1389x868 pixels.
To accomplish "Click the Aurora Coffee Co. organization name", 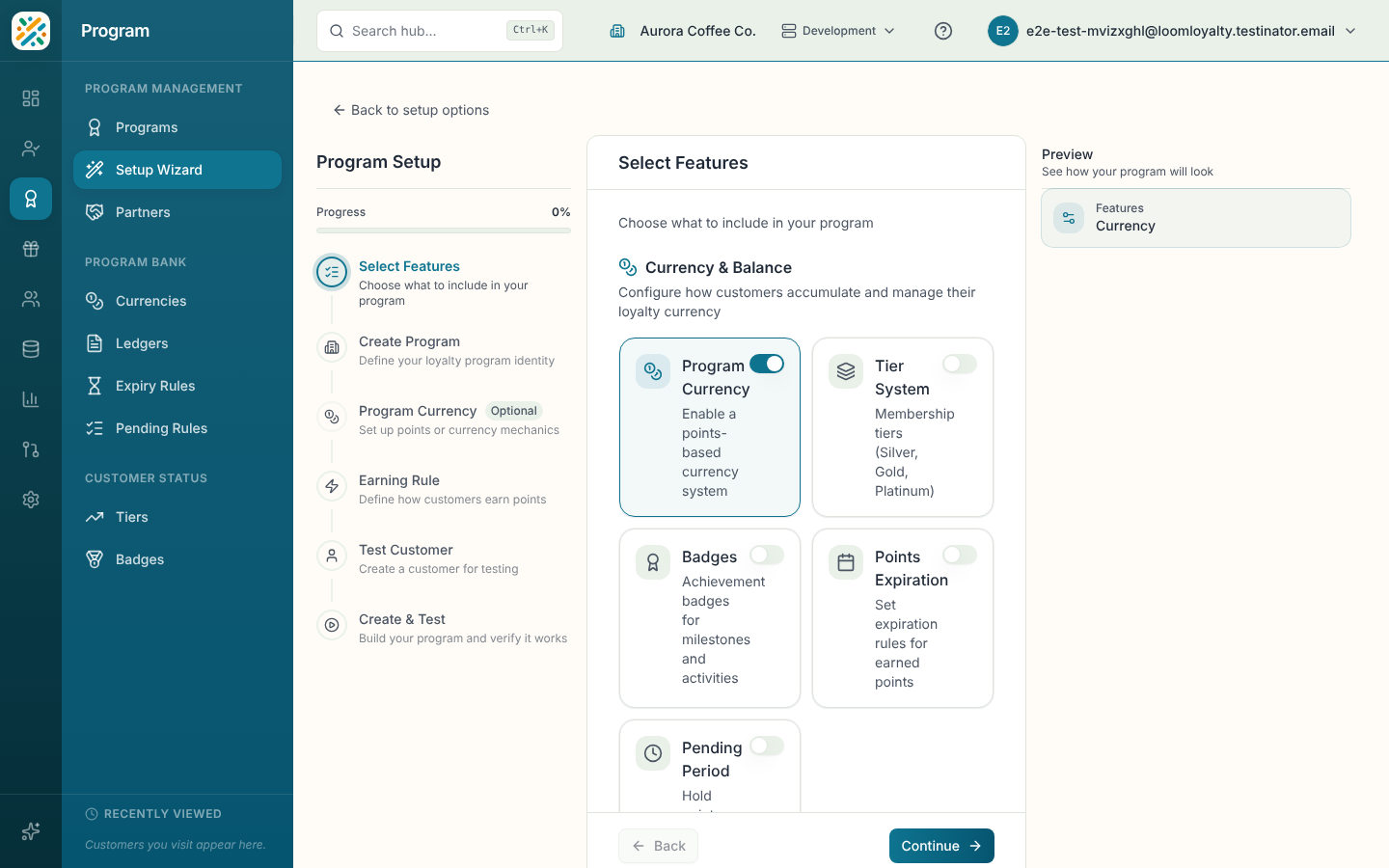I will click(x=697, y=31).
